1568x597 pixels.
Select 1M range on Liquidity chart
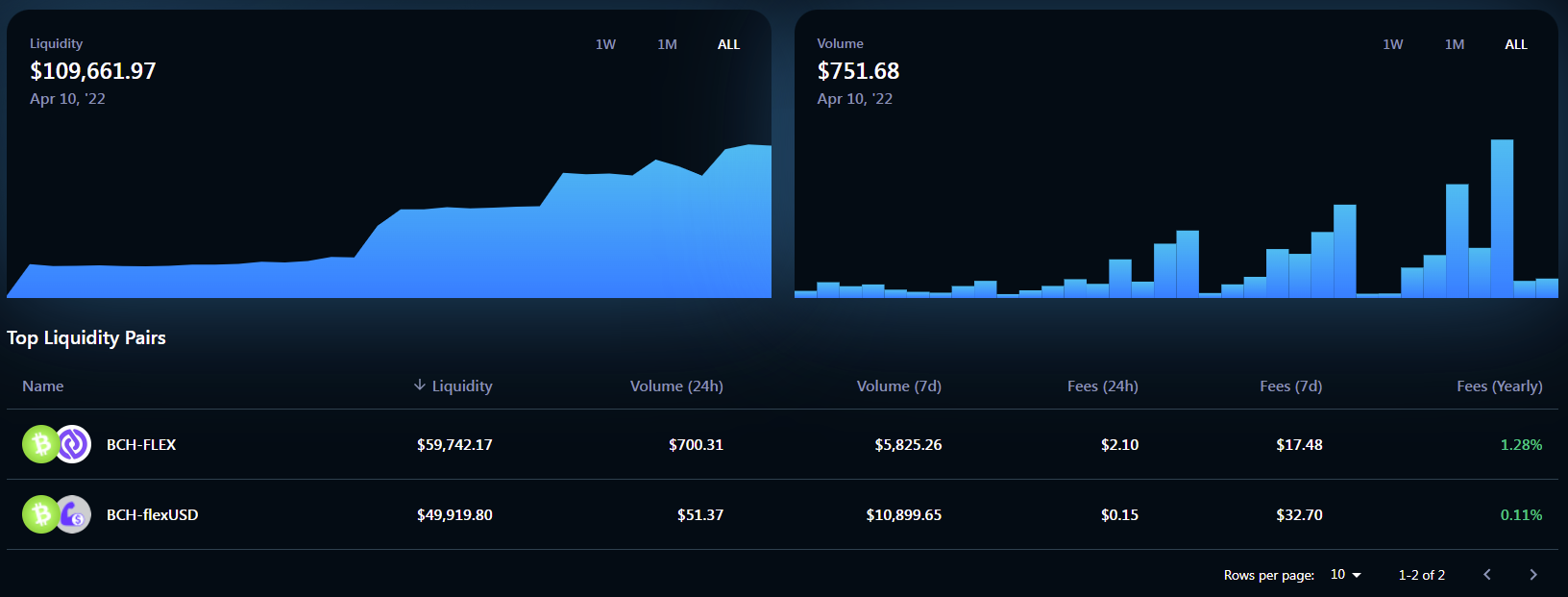click(667, 44)
